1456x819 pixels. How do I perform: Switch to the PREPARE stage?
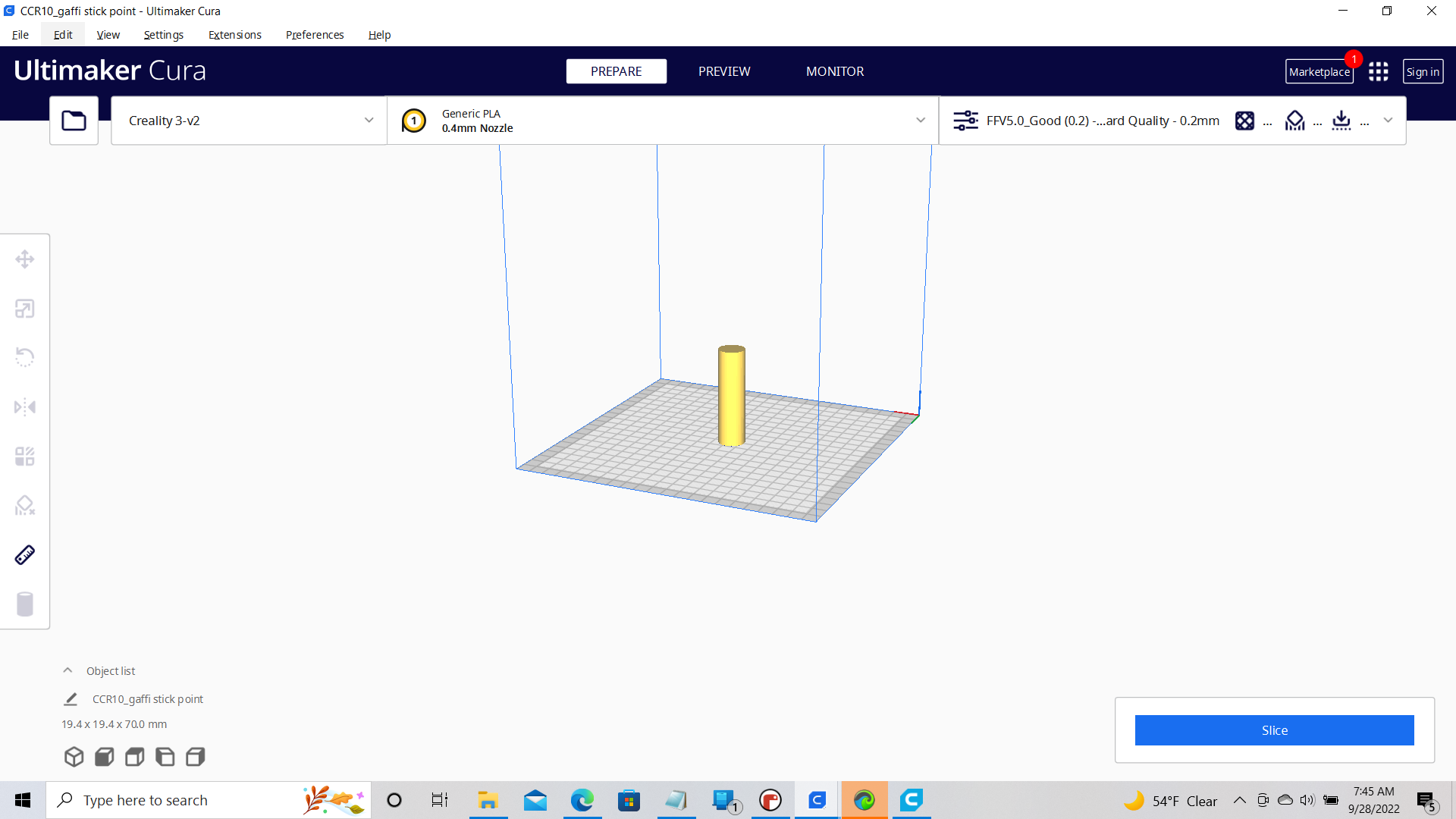click(x=617, y=71)
